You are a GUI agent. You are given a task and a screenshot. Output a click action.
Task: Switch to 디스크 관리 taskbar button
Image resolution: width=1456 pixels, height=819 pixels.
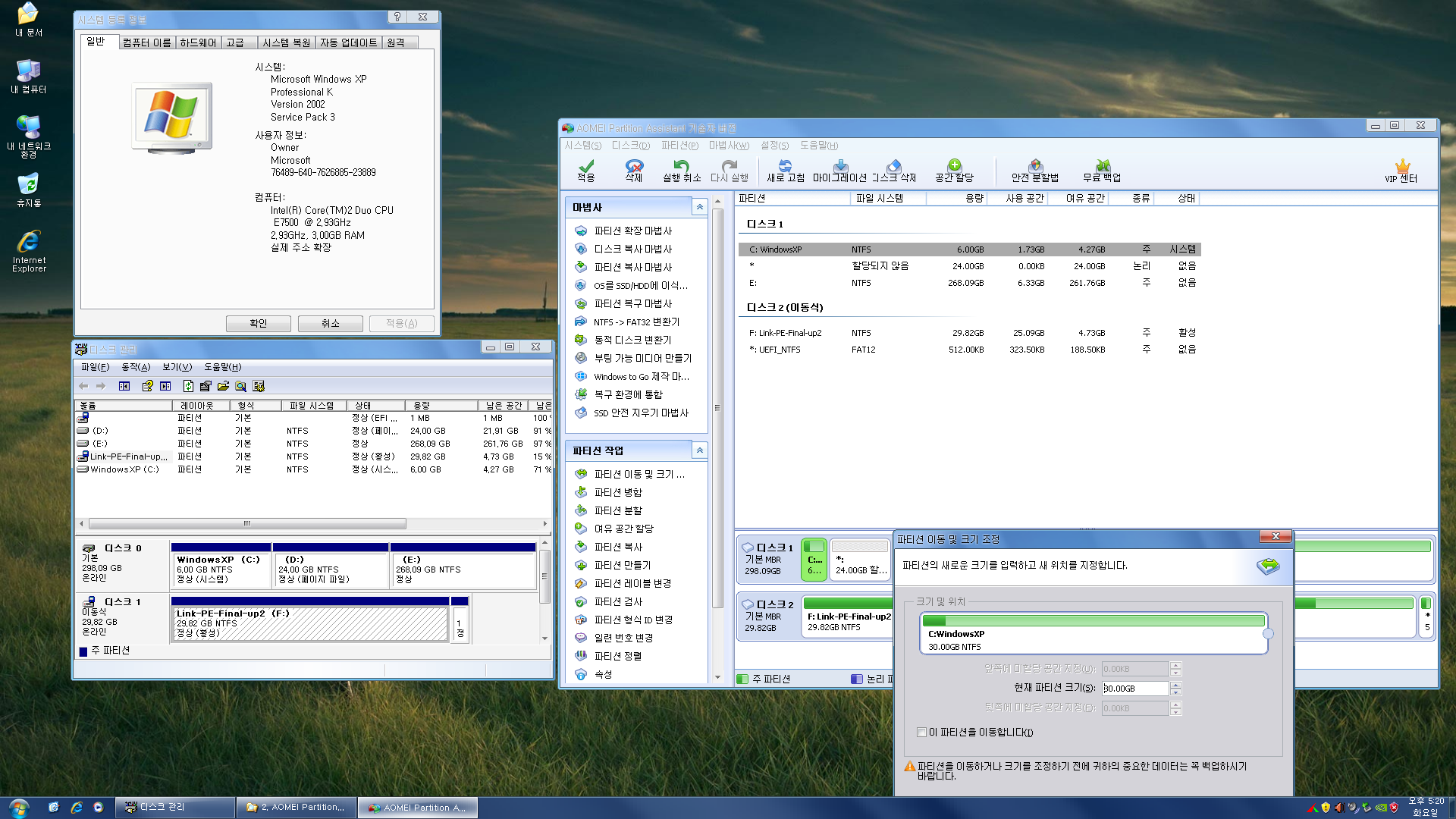point(174,808)
